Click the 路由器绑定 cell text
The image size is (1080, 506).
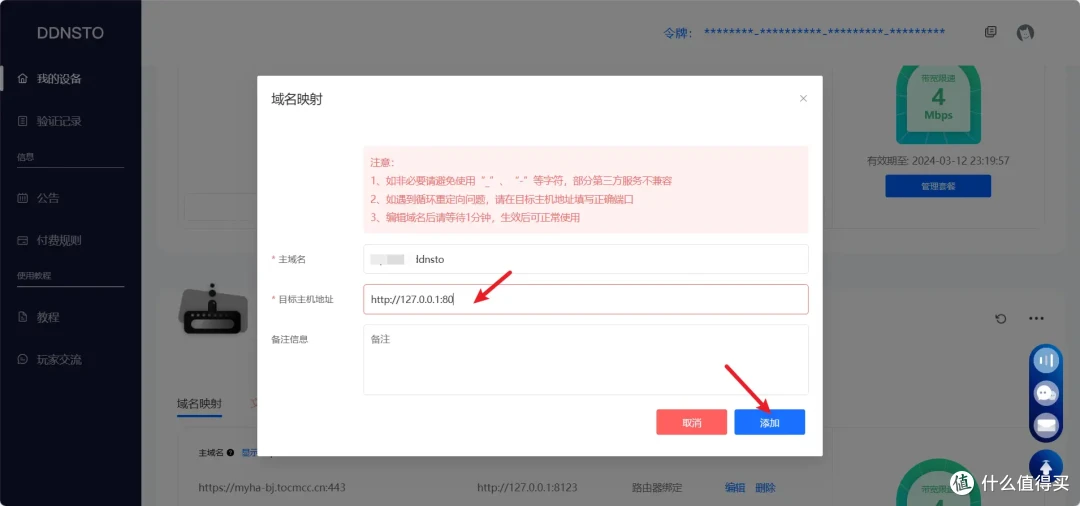pyautogui.click(x=656, y=487)
